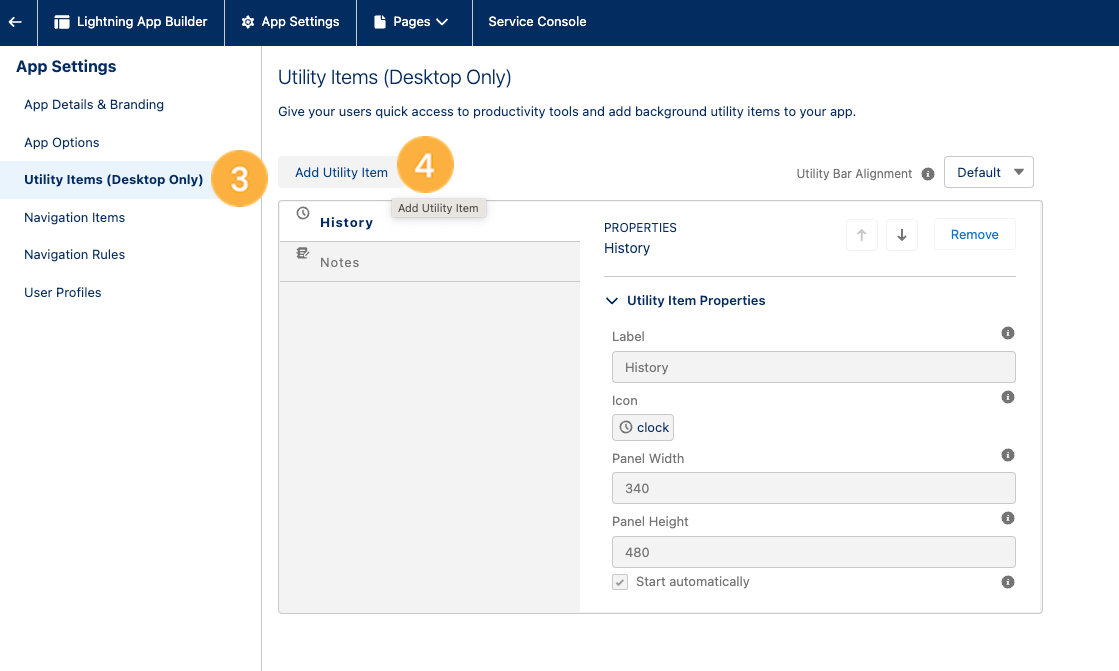
Task: Click Start automatically info icon
Action: 1008,582
